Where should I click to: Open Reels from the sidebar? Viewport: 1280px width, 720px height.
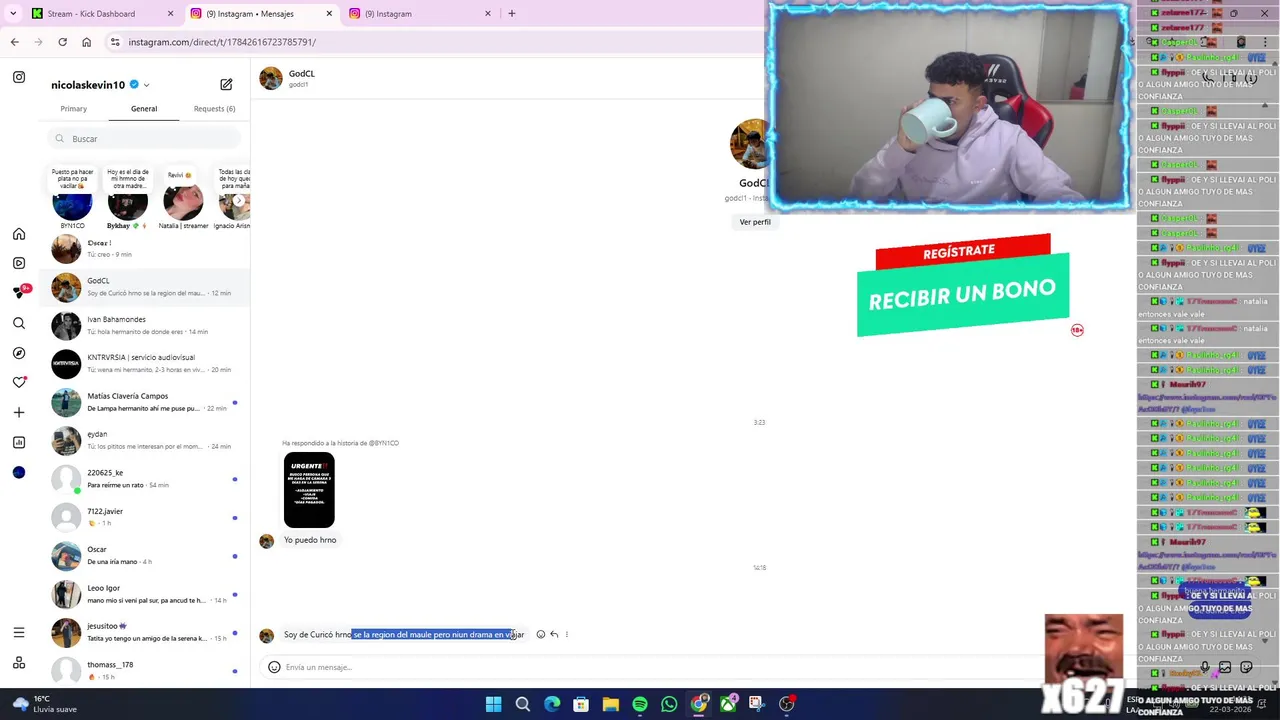19,263
